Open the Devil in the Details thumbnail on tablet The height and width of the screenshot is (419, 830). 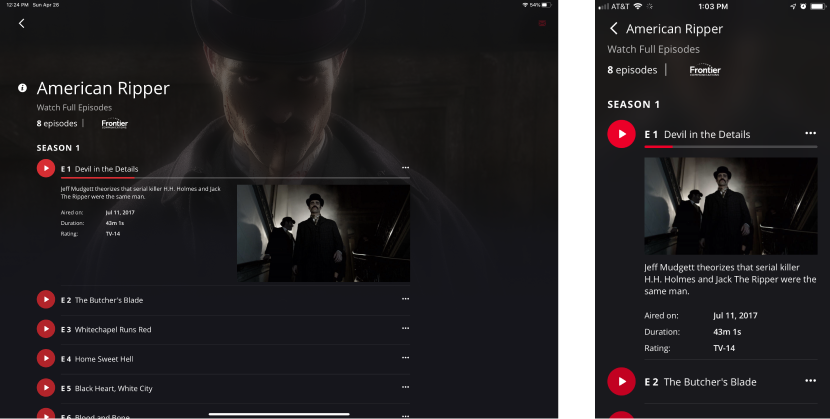click(323, 233)
